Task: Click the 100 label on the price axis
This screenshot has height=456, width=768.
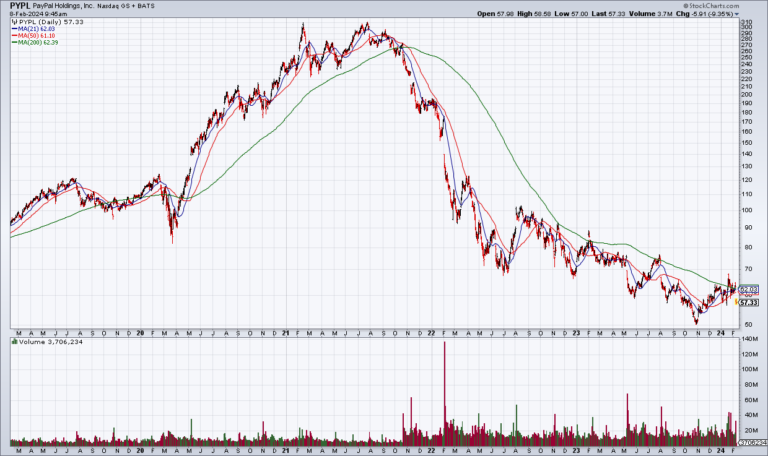Action: point(746,210)
